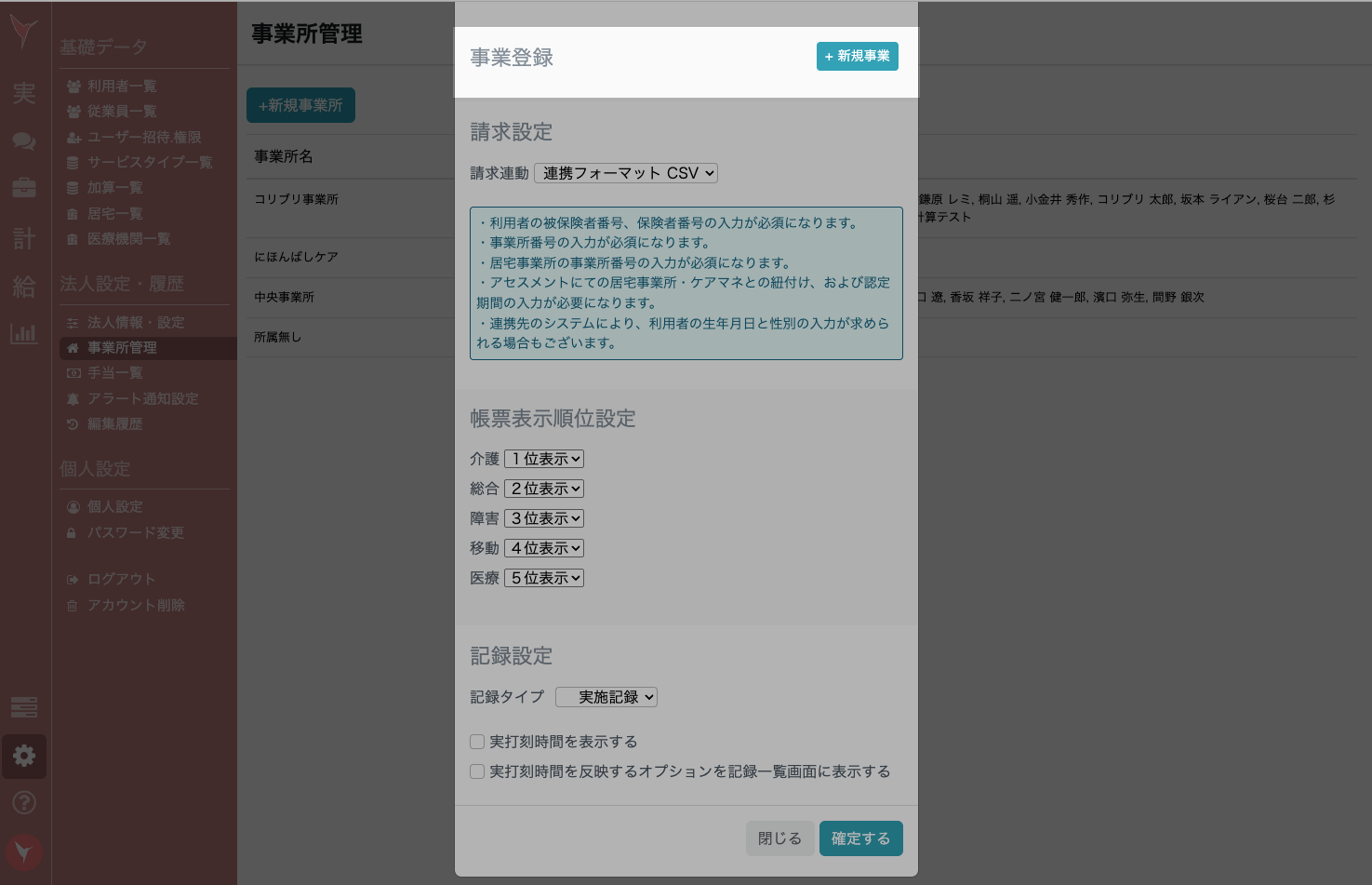The image size is (1372, 885).
Task: Click the 給 icon in the left rail
Action: 24,287
